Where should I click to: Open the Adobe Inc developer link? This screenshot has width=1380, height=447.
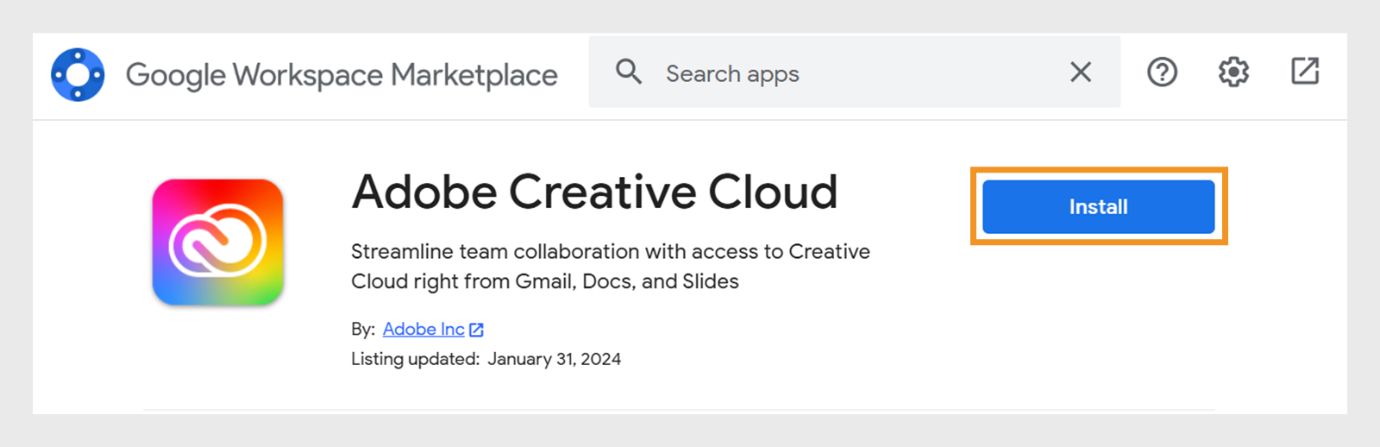point(424,329)
